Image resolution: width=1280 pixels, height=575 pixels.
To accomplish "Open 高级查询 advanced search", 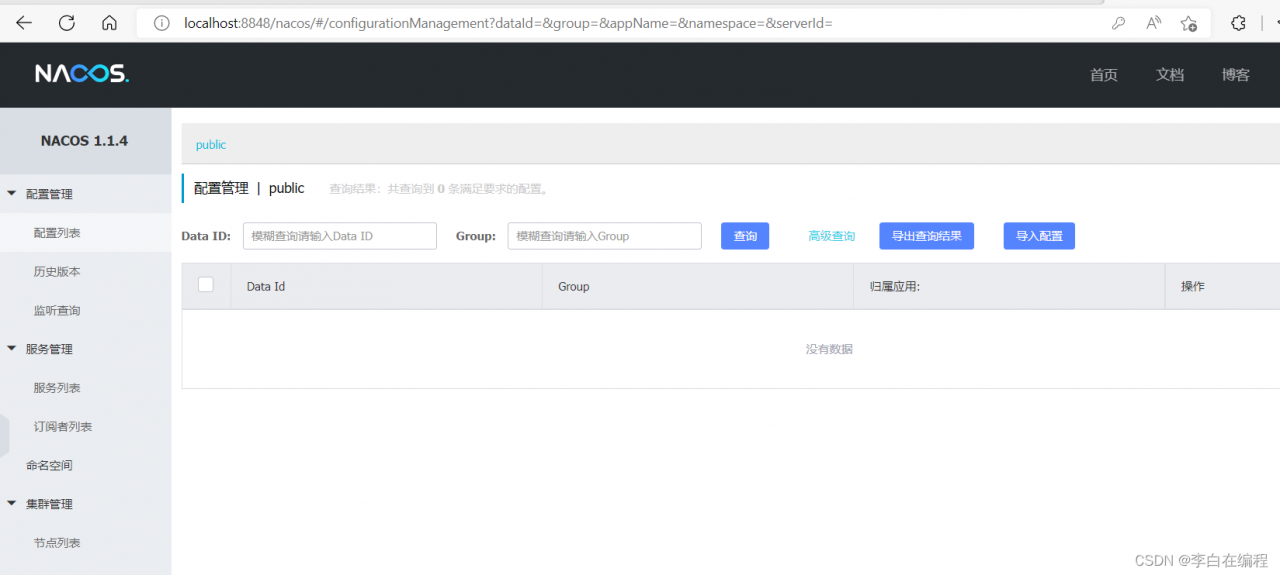I will pyautogui.click(x=832, y=236).
